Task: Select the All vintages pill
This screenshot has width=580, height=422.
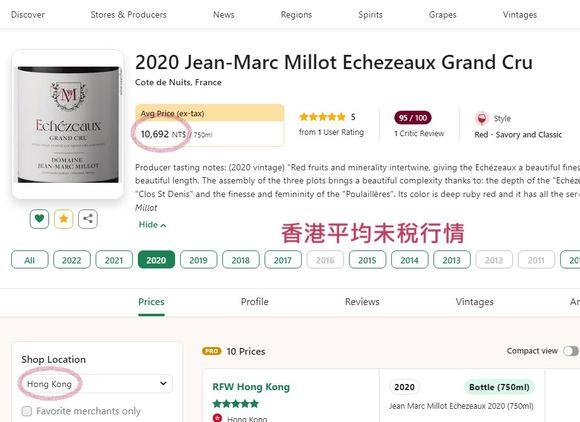Action: point(30,260)
